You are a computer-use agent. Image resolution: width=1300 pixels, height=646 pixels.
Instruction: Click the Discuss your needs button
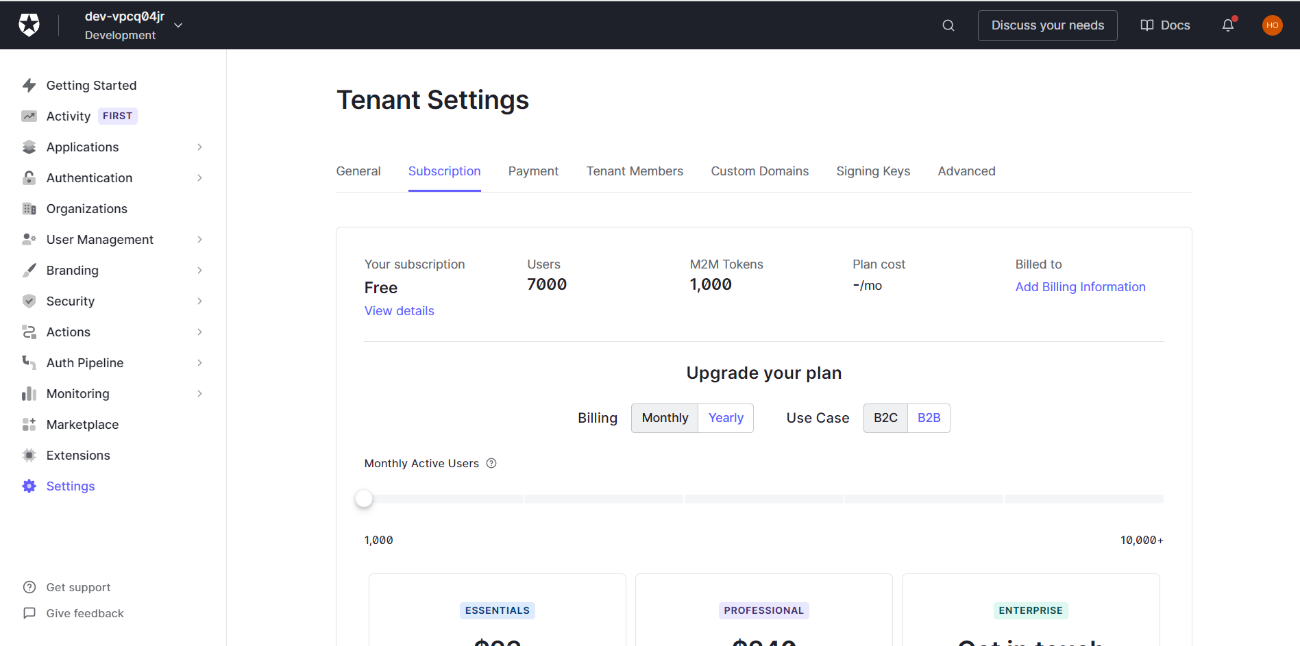[1048, 25]
